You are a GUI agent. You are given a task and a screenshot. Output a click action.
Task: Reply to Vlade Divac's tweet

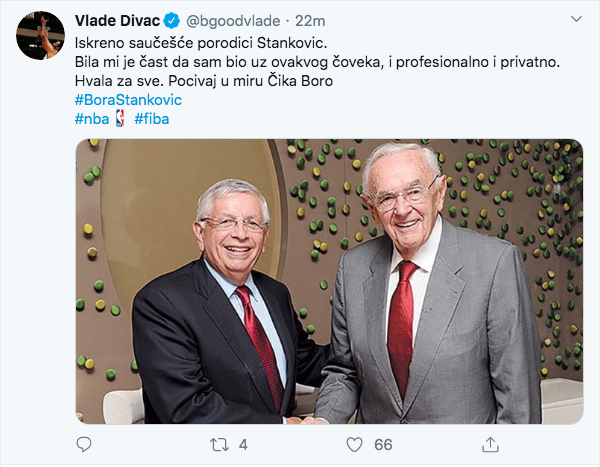tap(84, 442)
